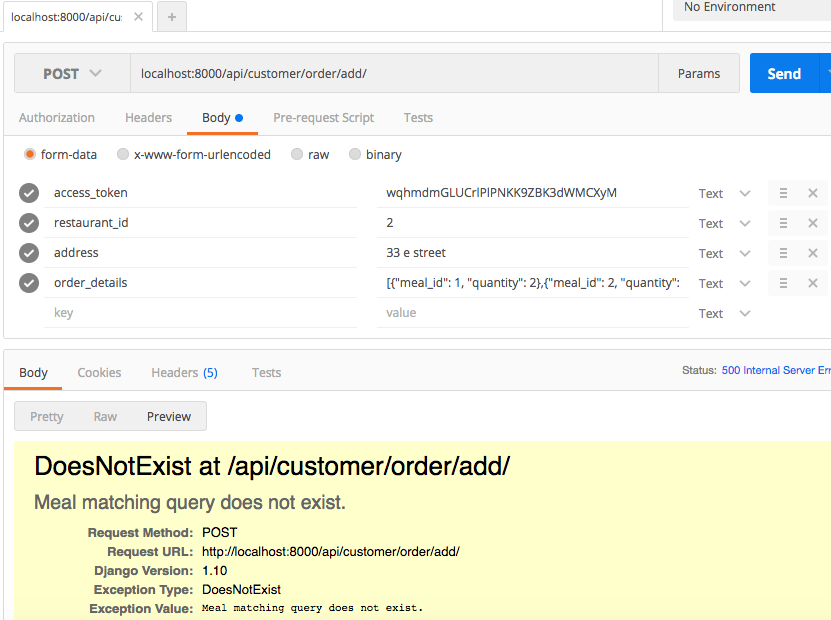Screen dimensions: 831x620
Task: Select the x-www-form-urlencoded radio button
Action: [x=122, y=154]
